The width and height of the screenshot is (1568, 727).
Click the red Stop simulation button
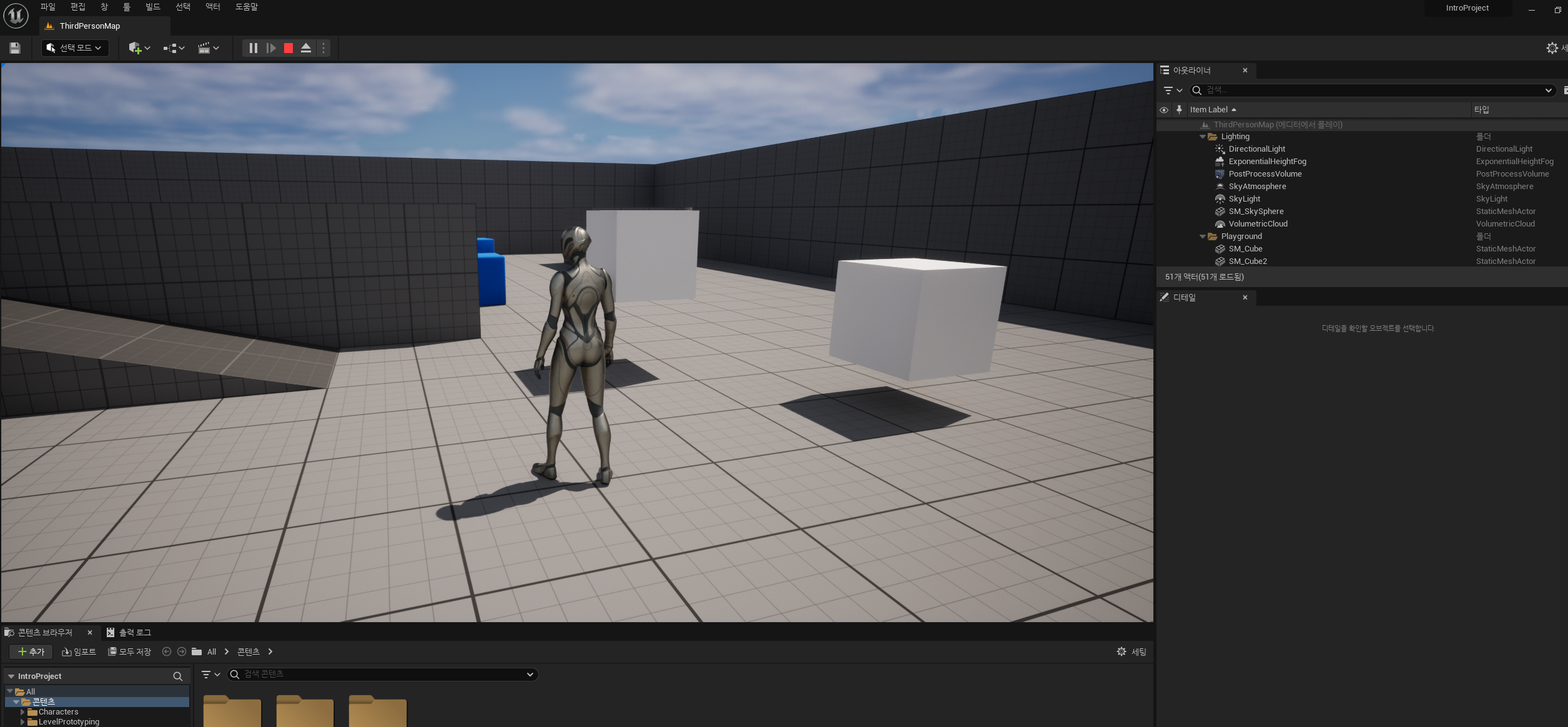pos(288,48)
